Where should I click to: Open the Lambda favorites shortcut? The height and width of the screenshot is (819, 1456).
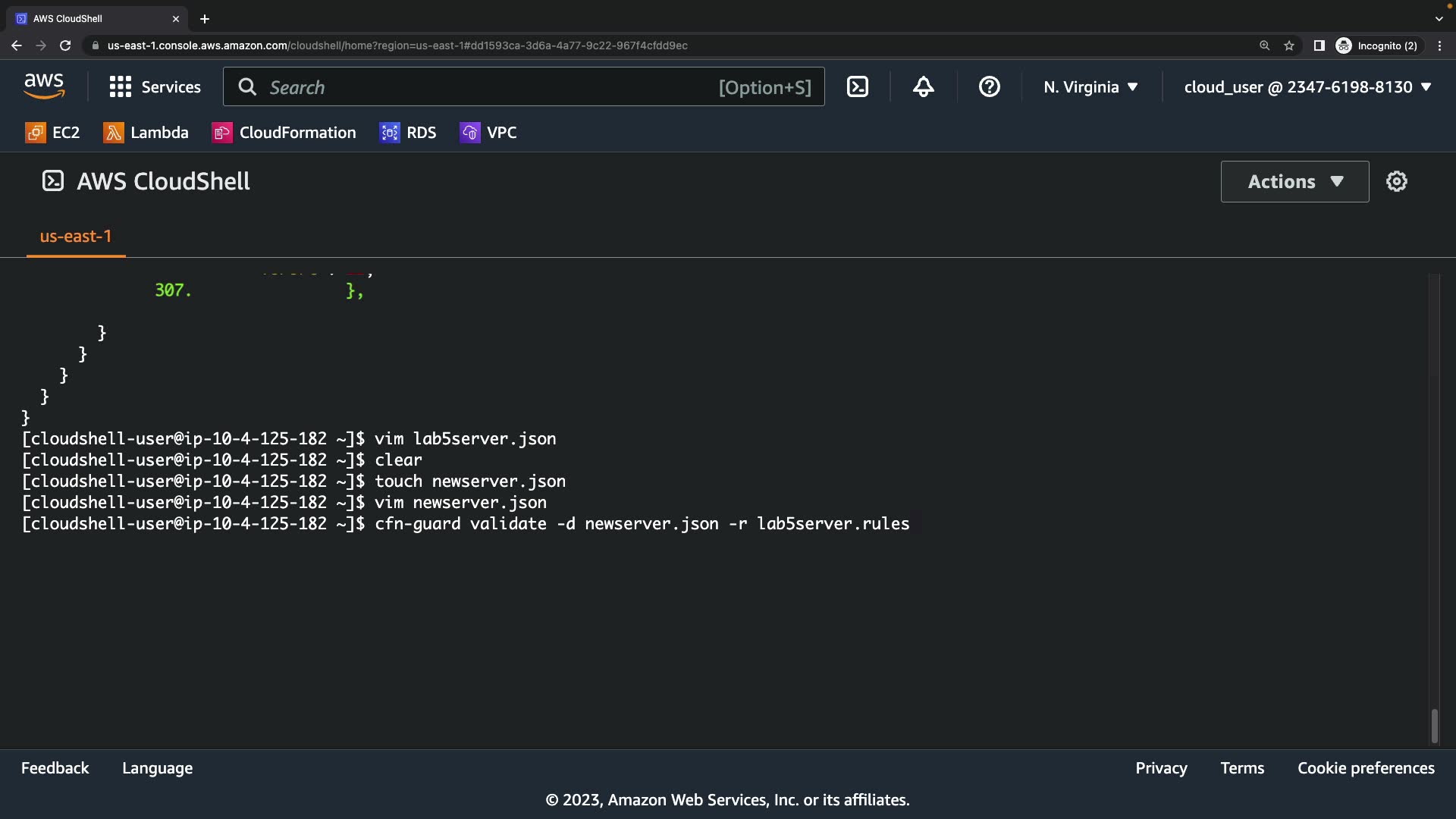tap(146, 133)
